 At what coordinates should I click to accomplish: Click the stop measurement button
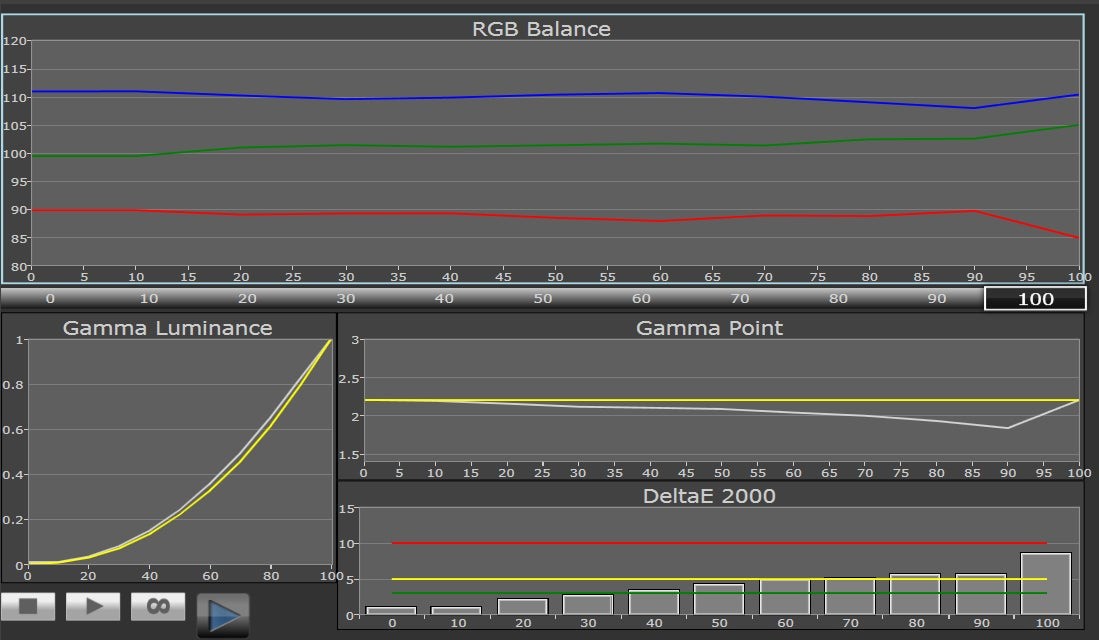(x=28, y=606)
